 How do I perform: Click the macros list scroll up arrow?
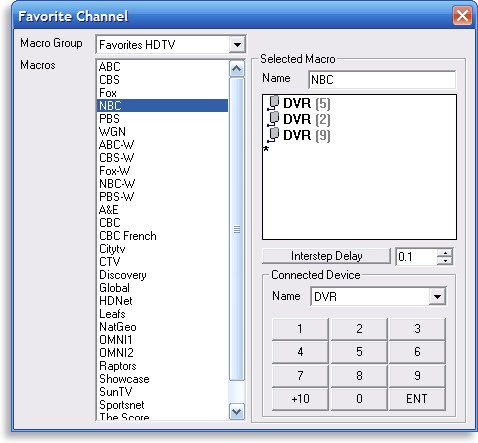(237, 69)
